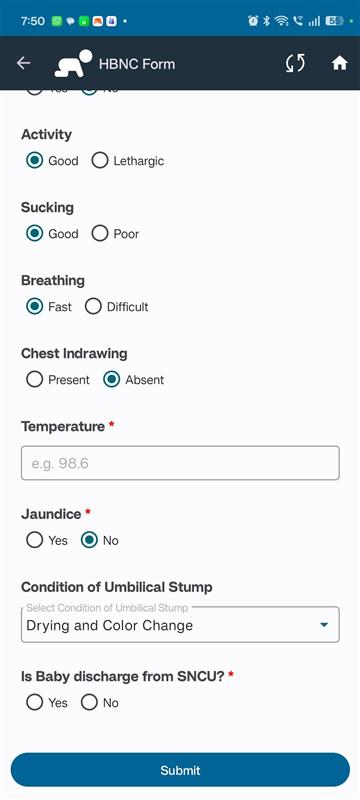Viewport: 360px width, 800px height.
Task: Tap the back arrow icon
Action: [x=23, y=63]
